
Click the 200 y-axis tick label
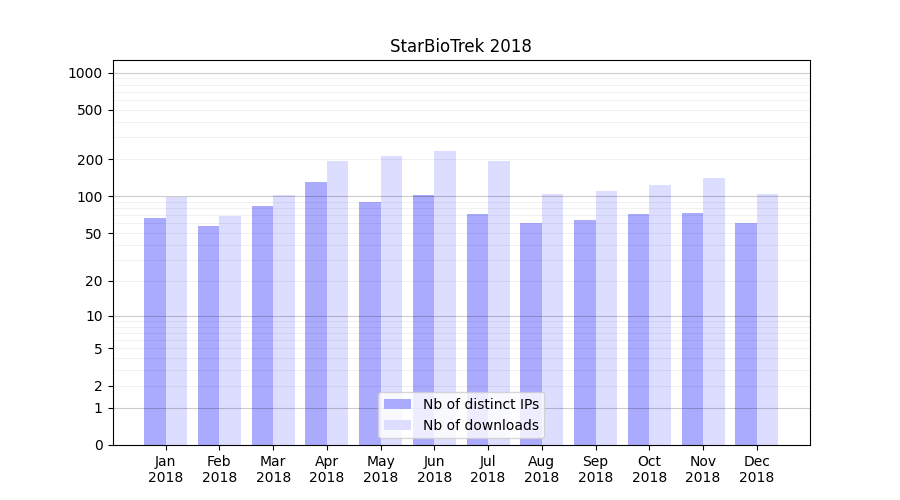point(90,160)
